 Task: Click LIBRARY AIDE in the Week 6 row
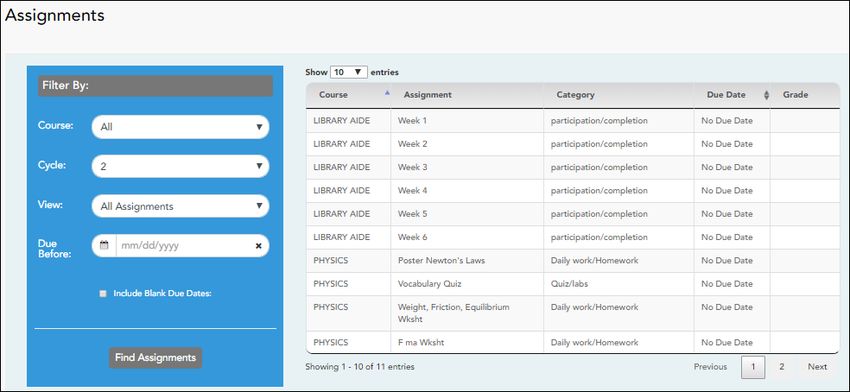point(342,237)
